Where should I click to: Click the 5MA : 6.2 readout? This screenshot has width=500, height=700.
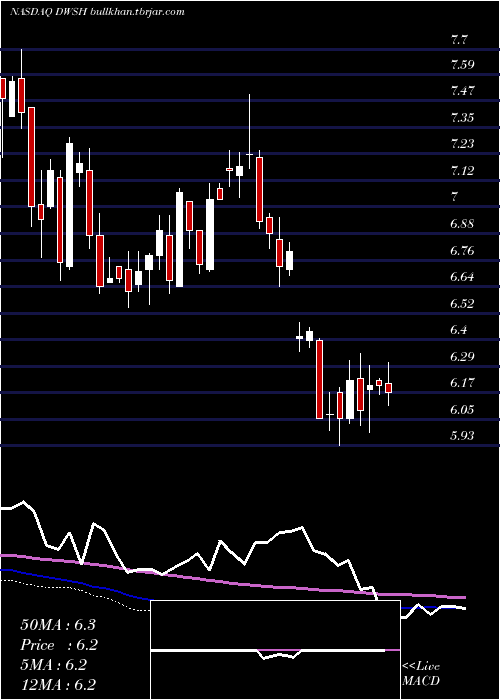tap(53, 665)
